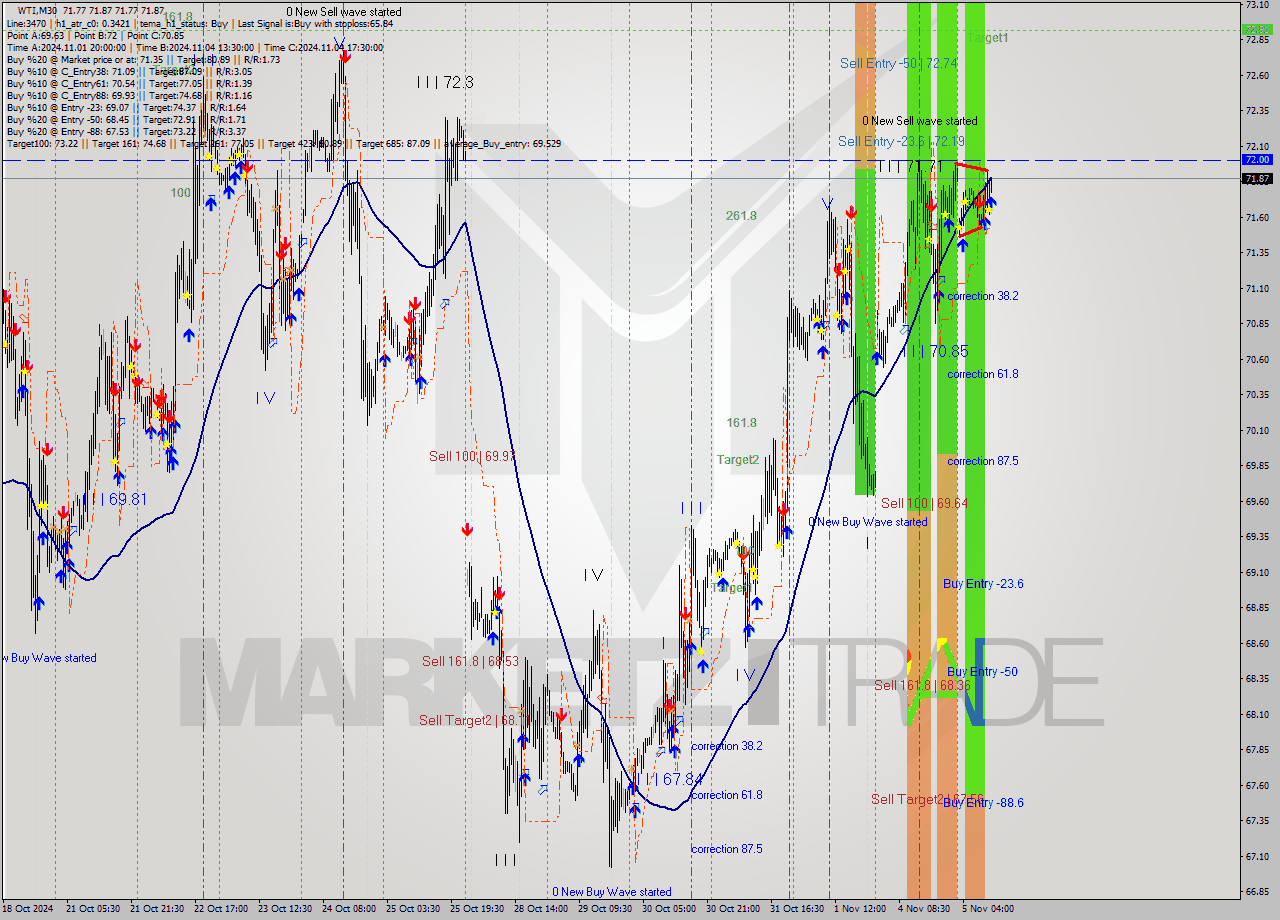Click the 70.10 price axis label
The width and height of the screenshot is (1280, 920).
[x=1256, y=430]
